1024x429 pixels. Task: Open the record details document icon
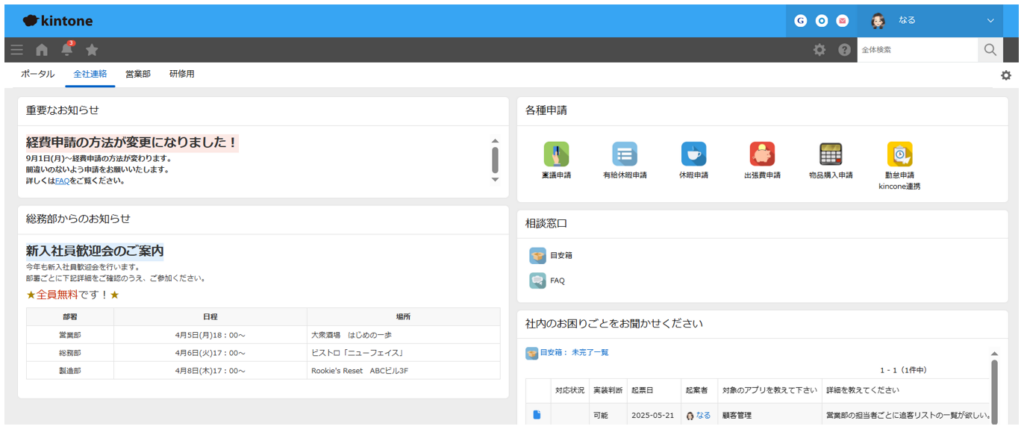pyautogui.click(x=537, y=415)
